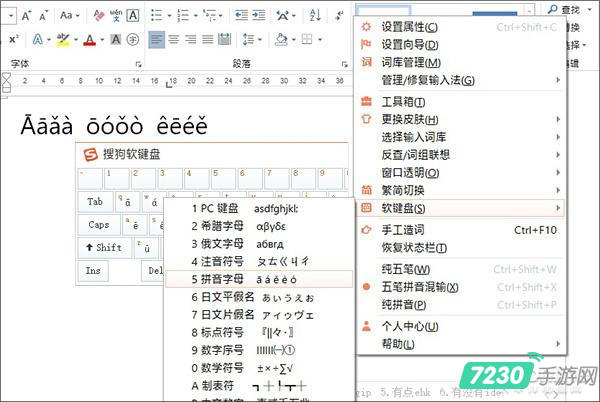This screenshot has width=600, height=402.
Task: Expand 软键盘(S) submenu
Action: point(460,208)
